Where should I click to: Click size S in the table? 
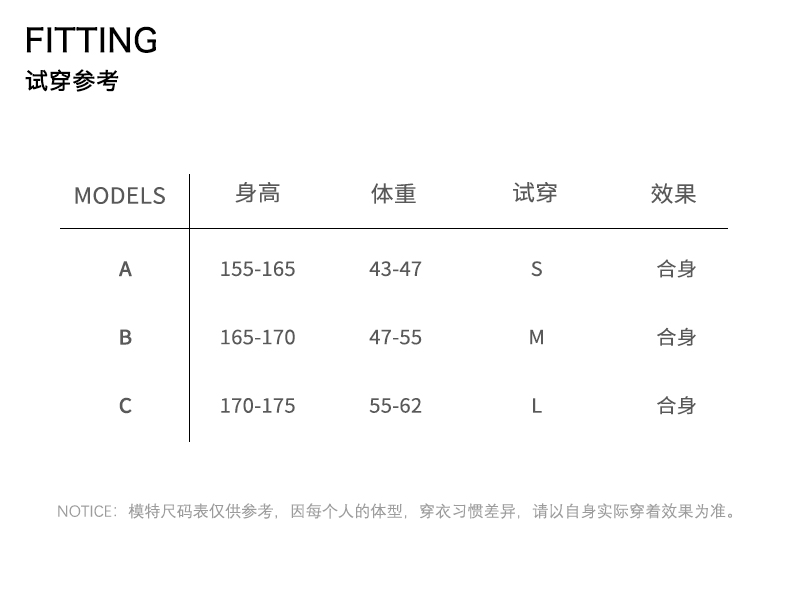point(536,269)
